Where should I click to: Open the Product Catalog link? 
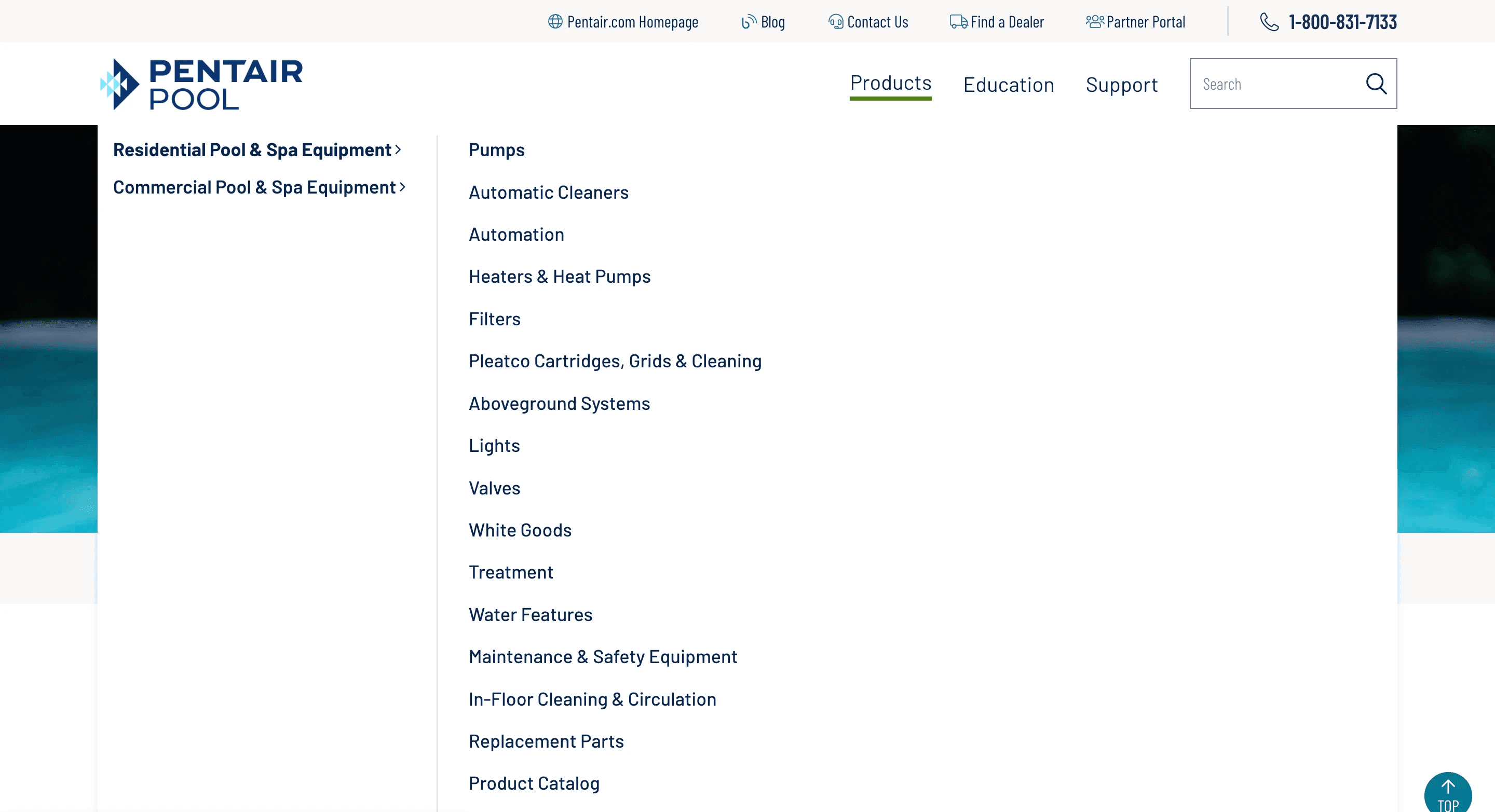coord(533,783)
